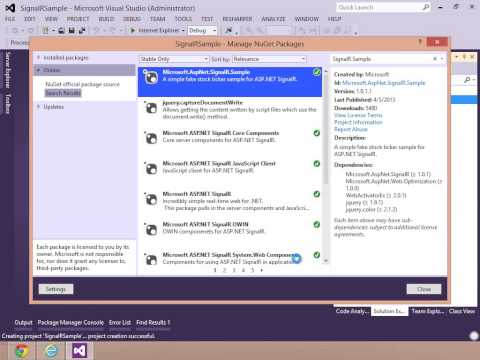Screen dimensions: 480x360
Task: Click the SignalR JavaScript Client package icon
Action: click(151, 169)
